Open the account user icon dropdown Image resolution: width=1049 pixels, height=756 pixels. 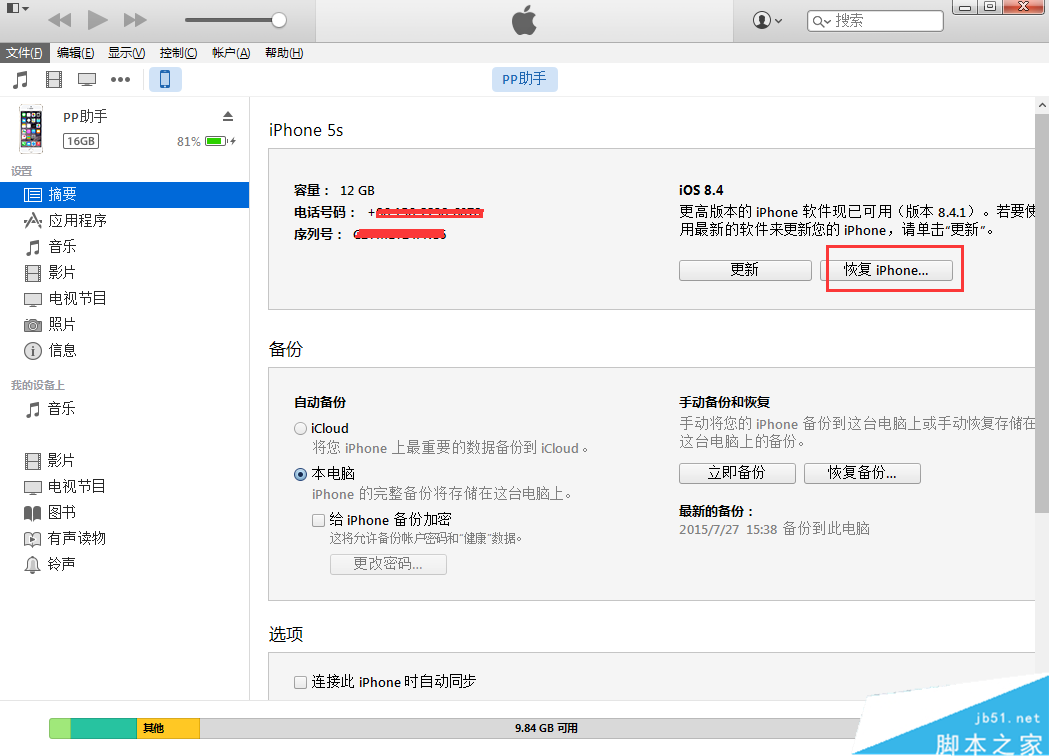click(x=767, y=20)
